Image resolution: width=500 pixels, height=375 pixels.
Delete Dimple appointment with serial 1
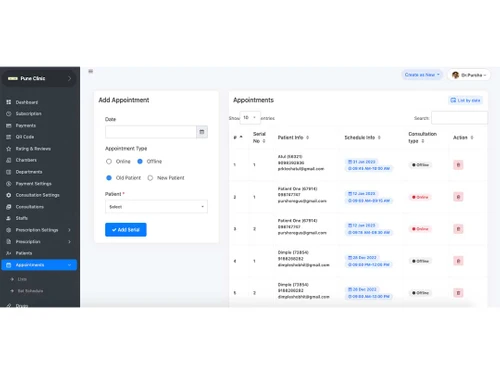[x=458, y=261]
